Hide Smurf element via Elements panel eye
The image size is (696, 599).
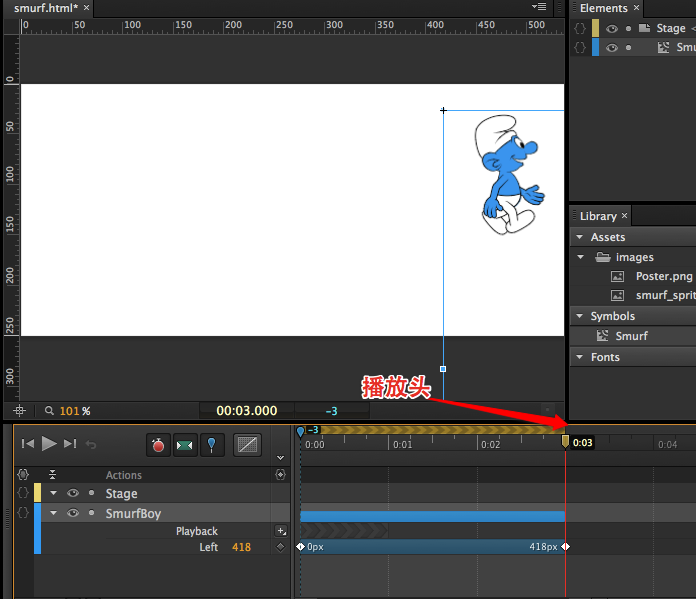[612, 48]
